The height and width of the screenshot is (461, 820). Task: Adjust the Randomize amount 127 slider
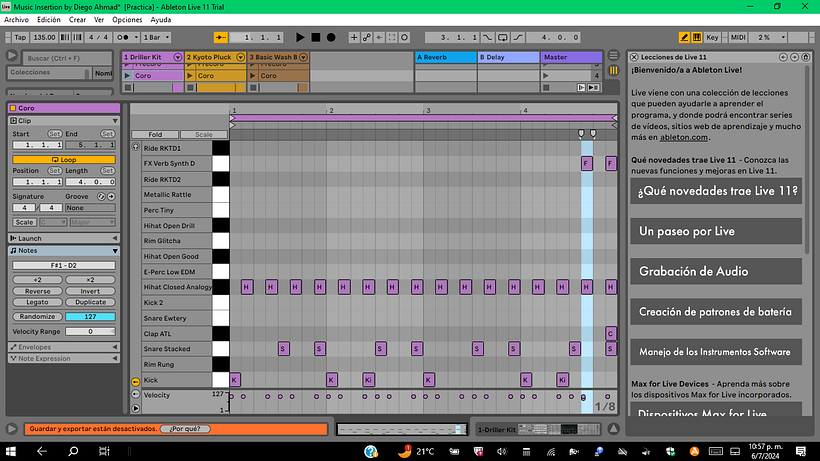pos(90,317)
